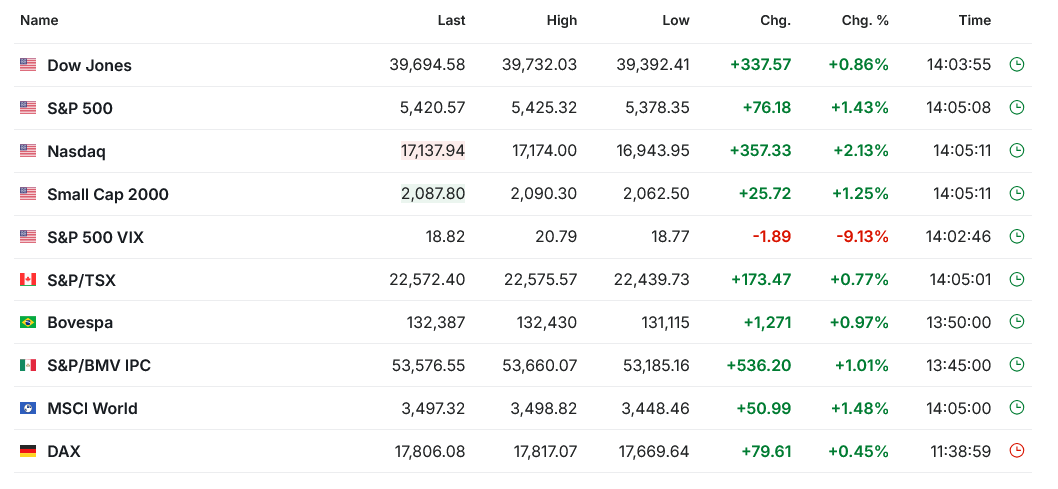Click Small Cap 2000 high value 2,090.30
The image size is (1058, 489).
pos(544,194)
